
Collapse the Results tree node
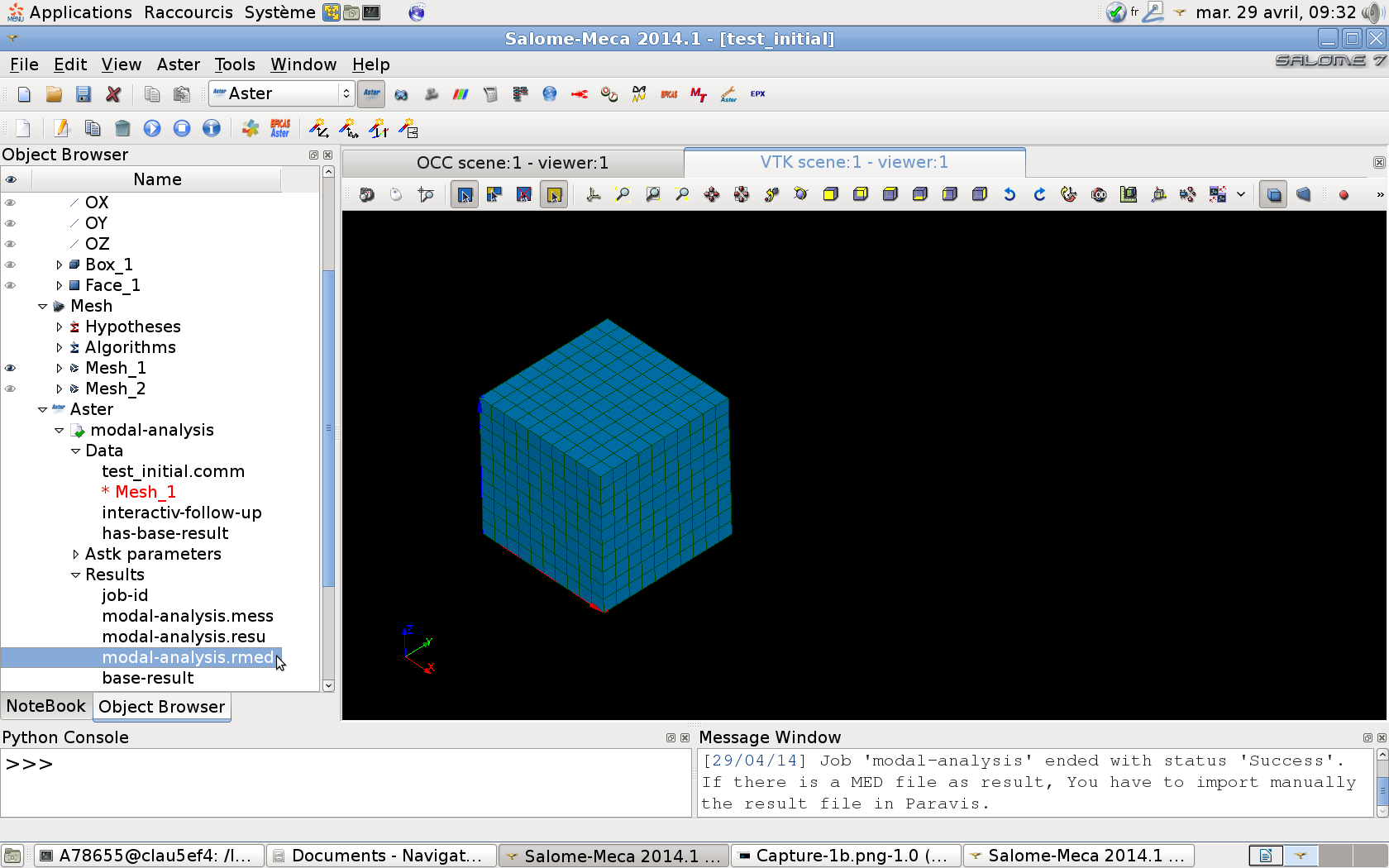pyautogui.click(x=76, y=575)
